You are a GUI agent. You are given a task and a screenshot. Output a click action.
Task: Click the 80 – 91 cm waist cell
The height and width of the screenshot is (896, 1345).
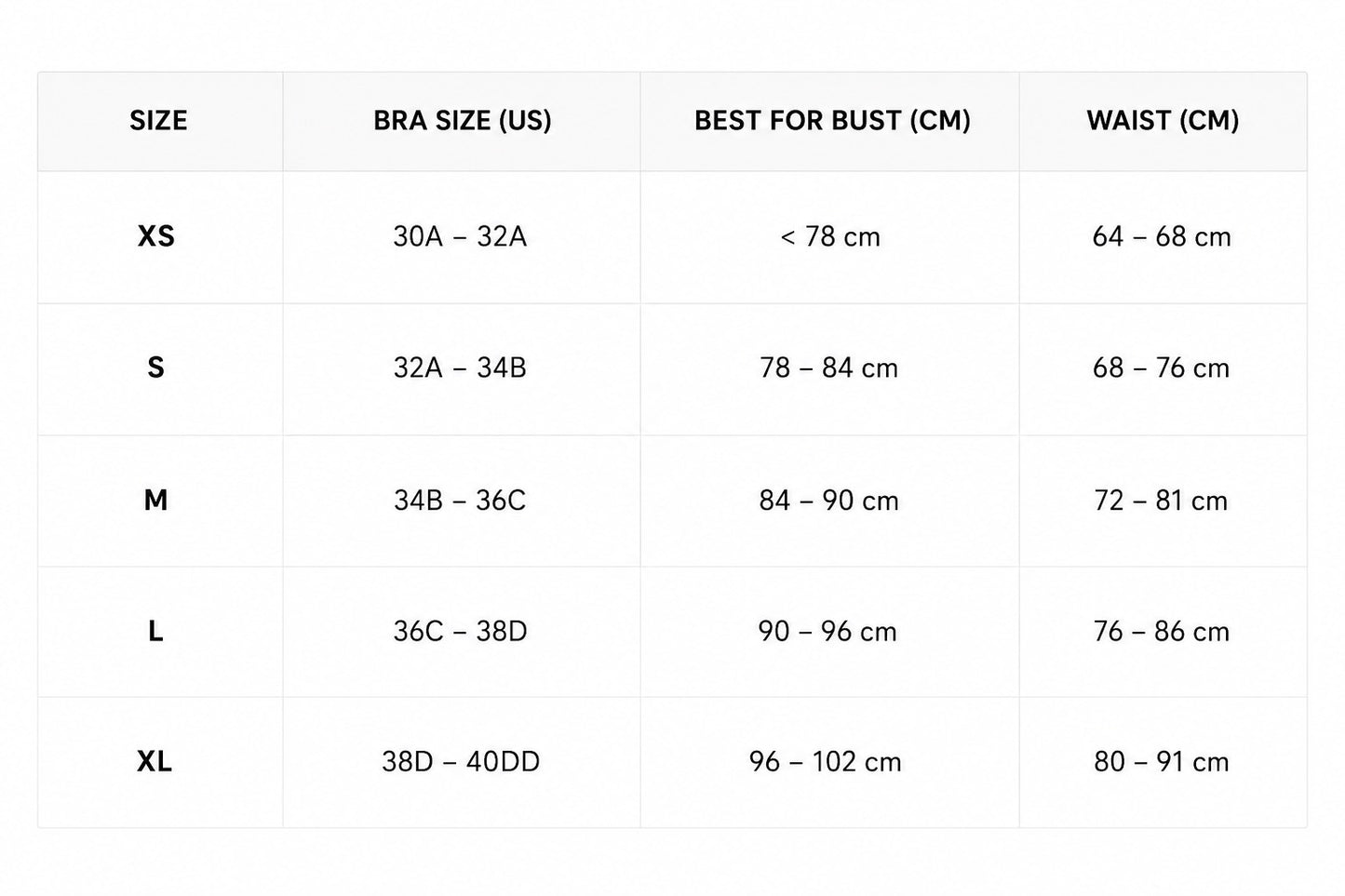pos(1162,762)
